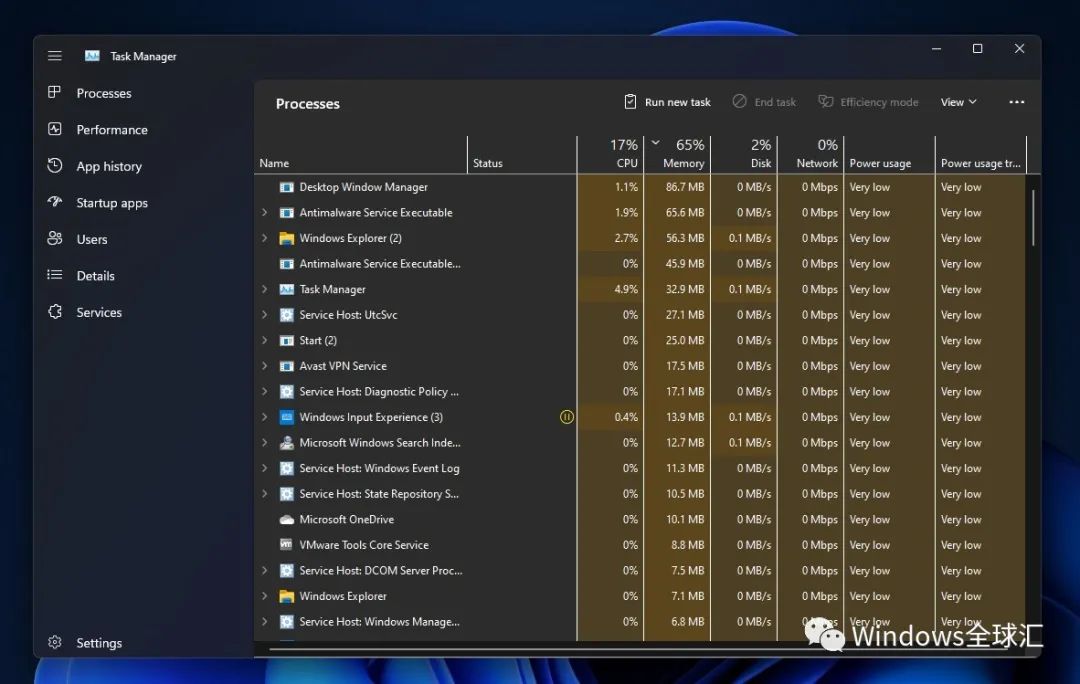Select the VMware Tools Core Service row

[641, 545]
